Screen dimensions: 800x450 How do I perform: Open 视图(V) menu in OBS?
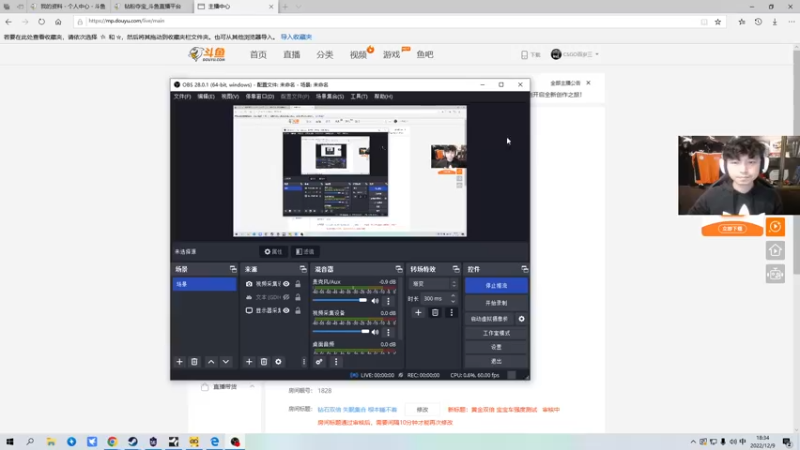click(x=230, y=96)
